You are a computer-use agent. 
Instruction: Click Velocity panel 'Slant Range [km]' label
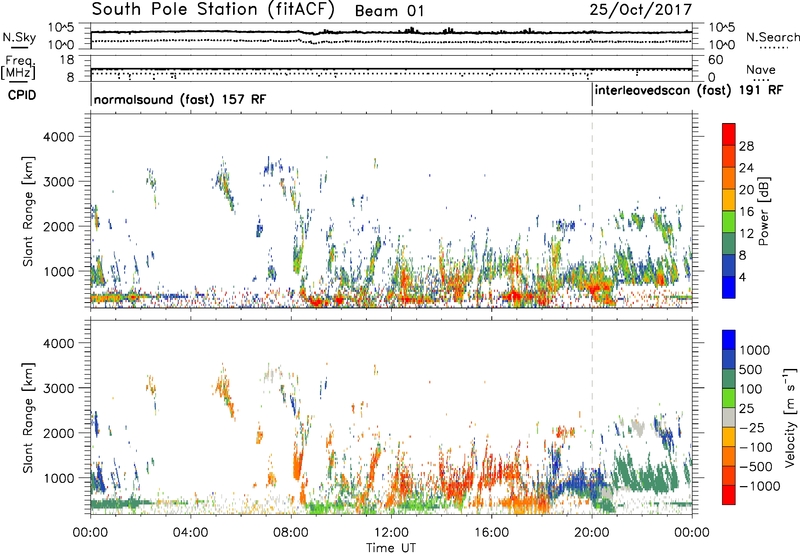29,418
